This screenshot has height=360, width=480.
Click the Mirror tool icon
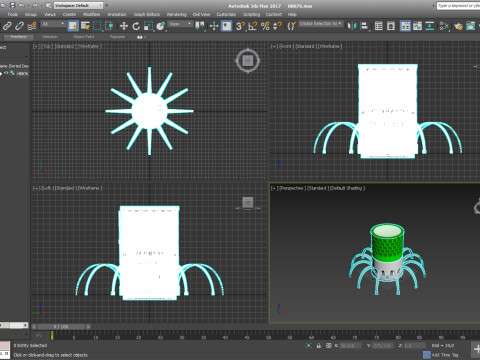352,26
